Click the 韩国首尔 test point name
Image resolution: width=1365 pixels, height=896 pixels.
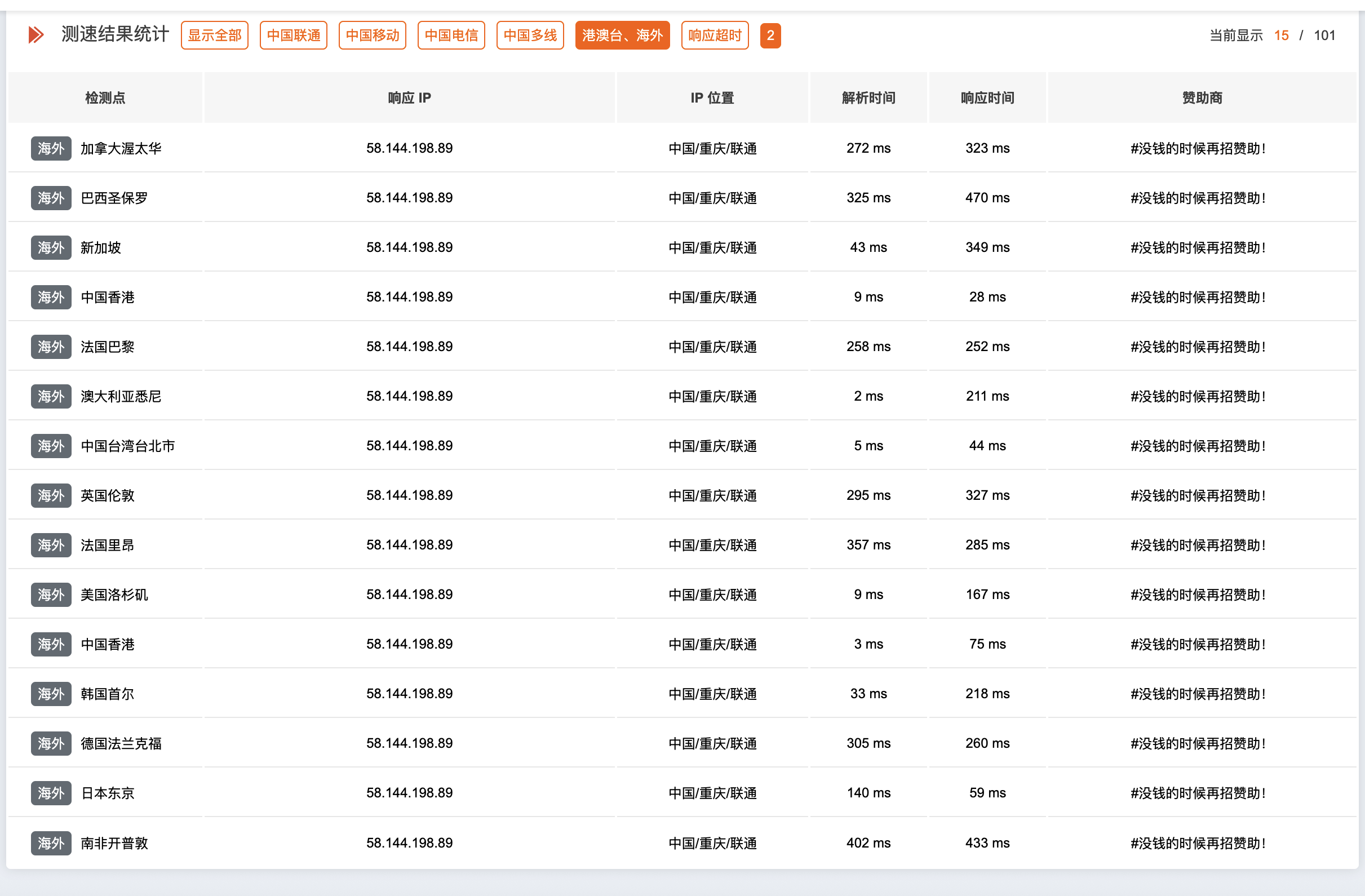[108, 694]
